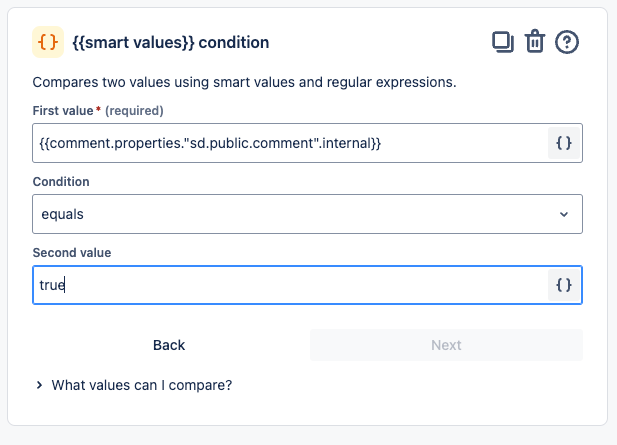Open help via the question mark icon
The image size is (617, 445).
coord(567,42)
